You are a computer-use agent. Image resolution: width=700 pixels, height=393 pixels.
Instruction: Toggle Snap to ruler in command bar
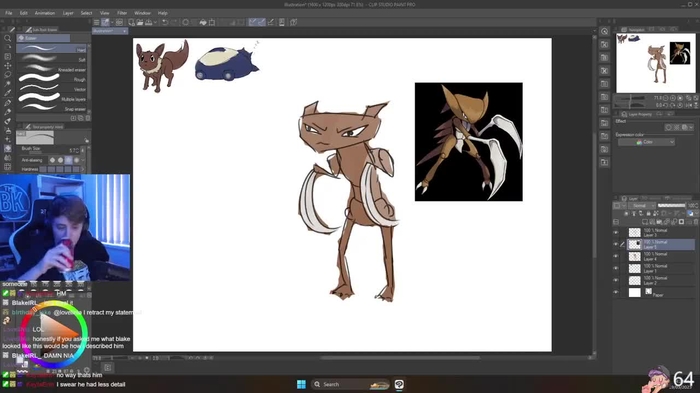(x=253, y=22)
